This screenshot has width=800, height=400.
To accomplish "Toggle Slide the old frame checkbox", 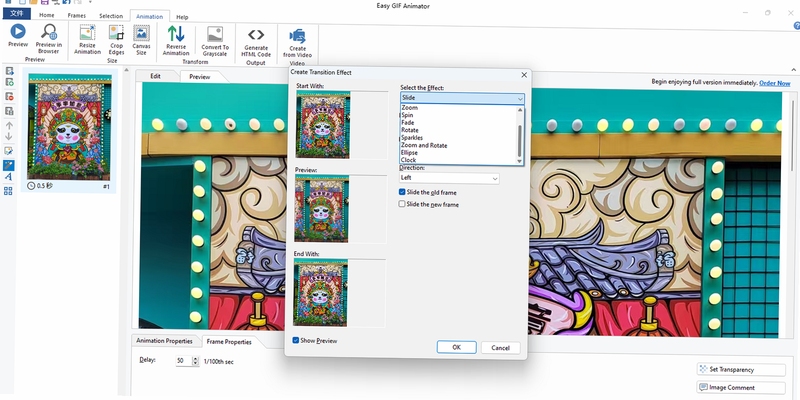I will tap(402, 192).
